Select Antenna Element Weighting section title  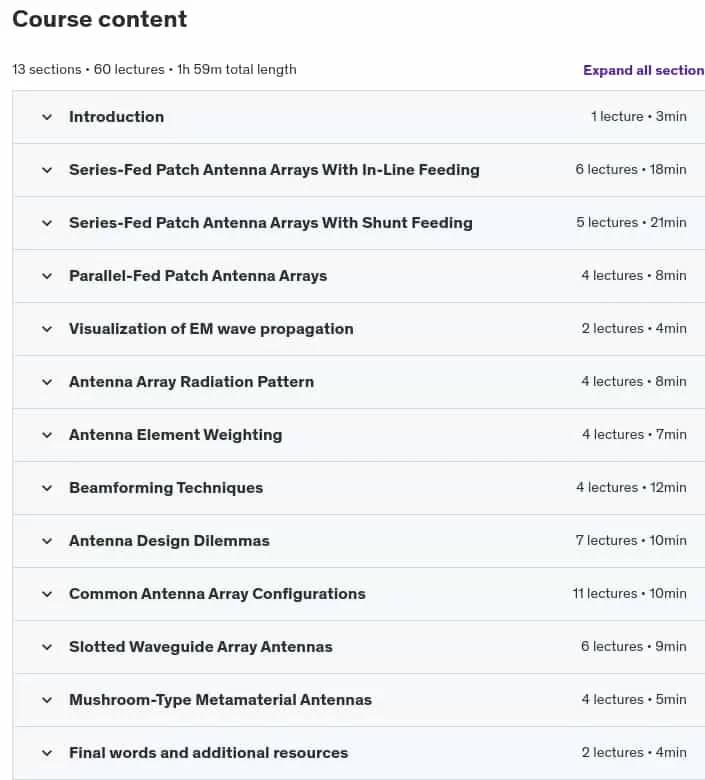click(176, 435)
